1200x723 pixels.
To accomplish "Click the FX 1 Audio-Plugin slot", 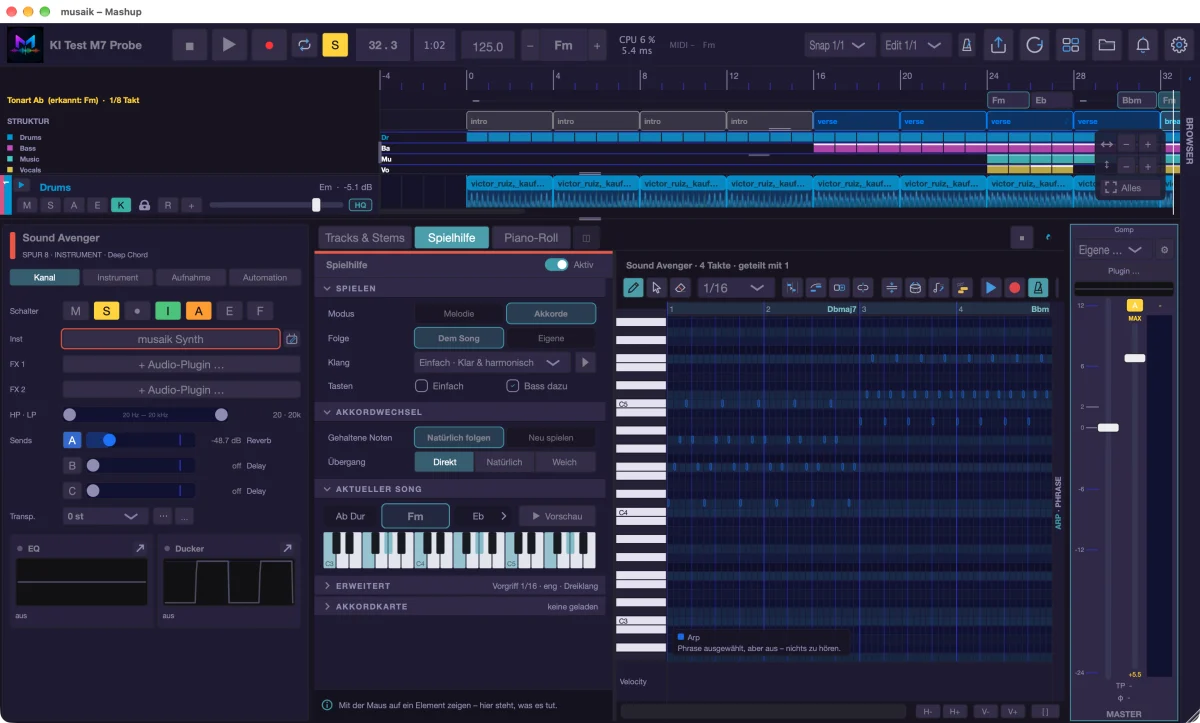I will pyautogui.click(x=181, y=364).
